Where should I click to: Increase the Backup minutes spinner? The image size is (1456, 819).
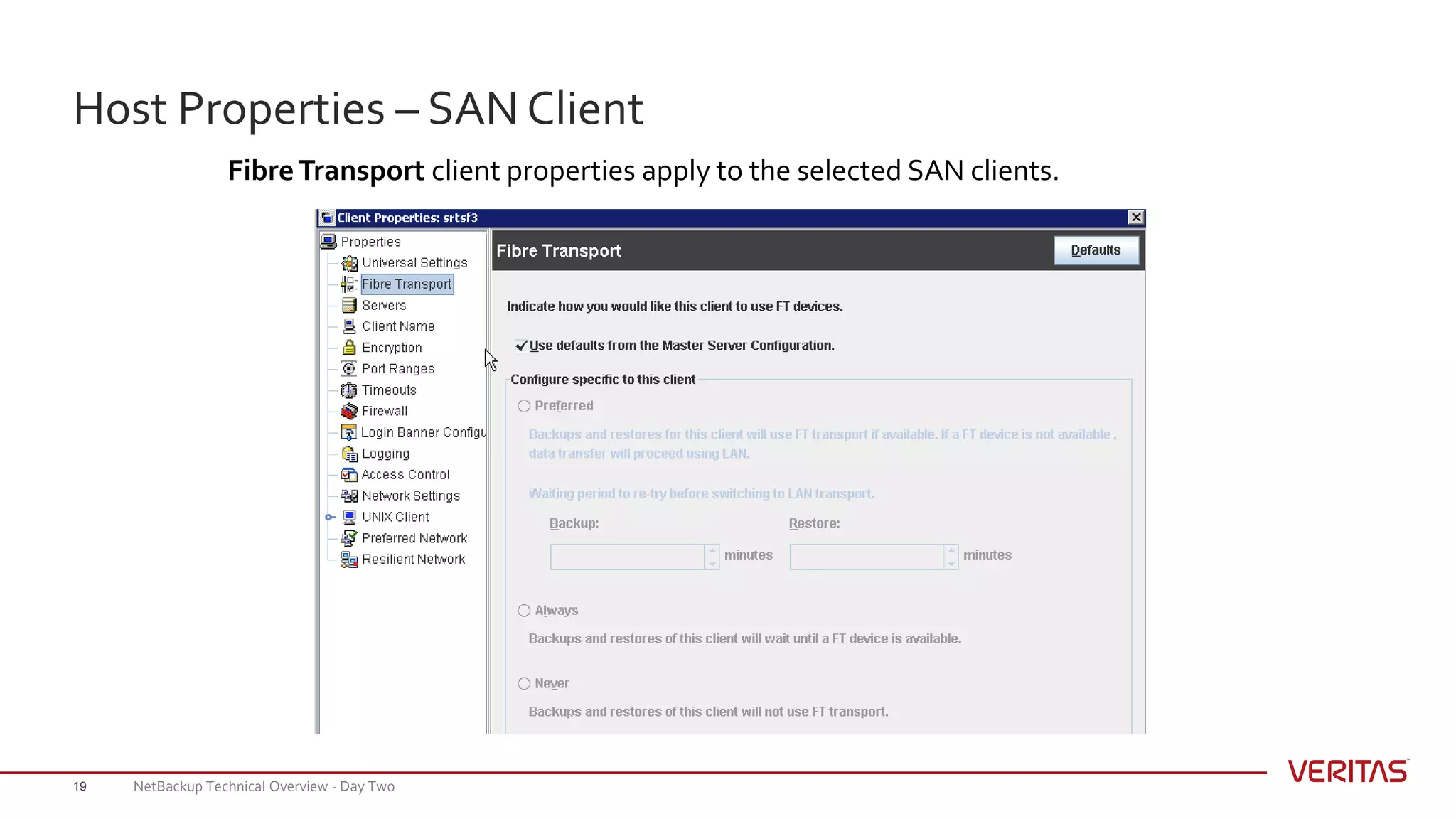click(x=712, y=550)
